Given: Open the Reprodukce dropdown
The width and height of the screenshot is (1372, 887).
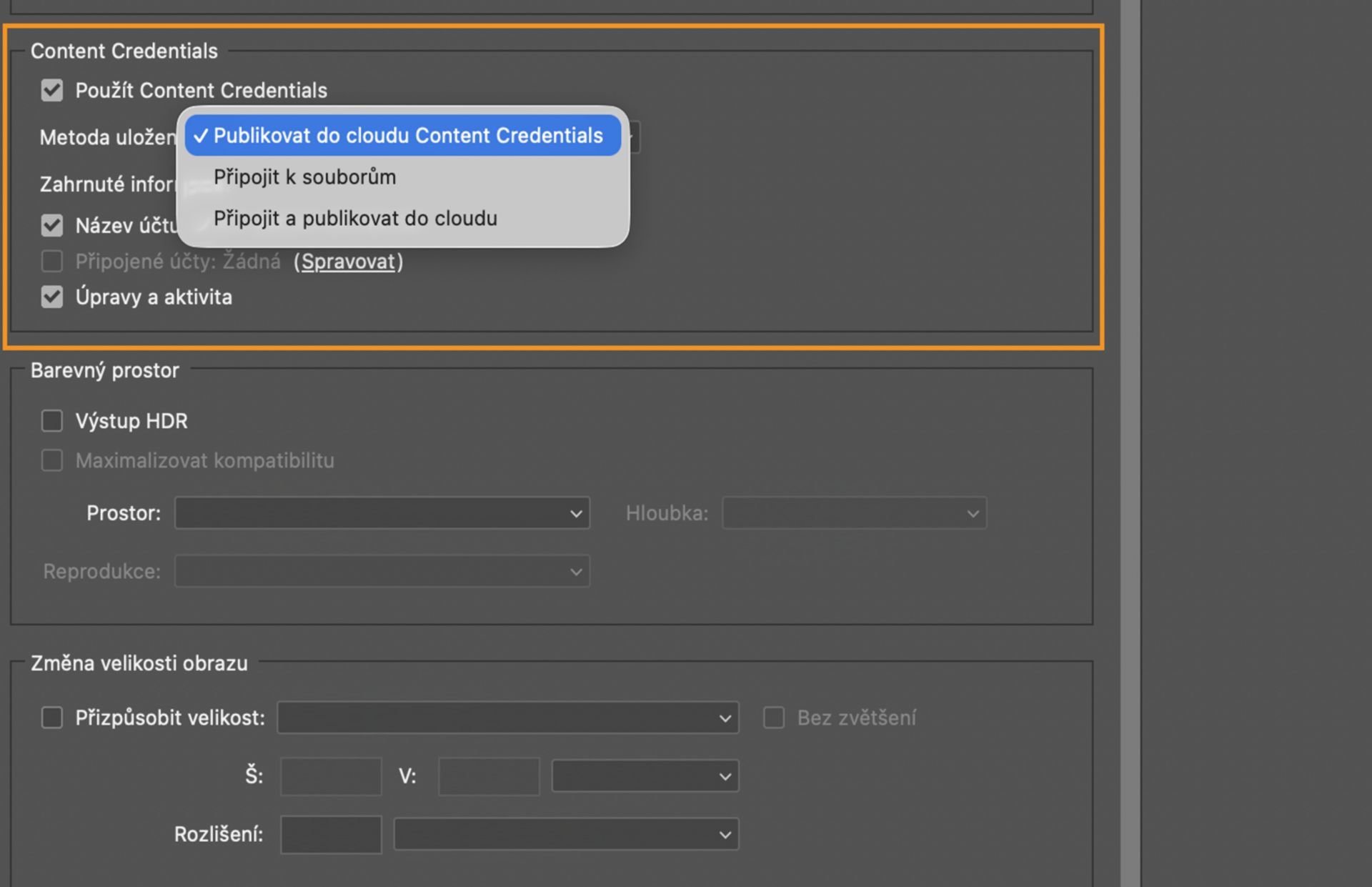Looking at the screenshot, I should tap(382, 572).
